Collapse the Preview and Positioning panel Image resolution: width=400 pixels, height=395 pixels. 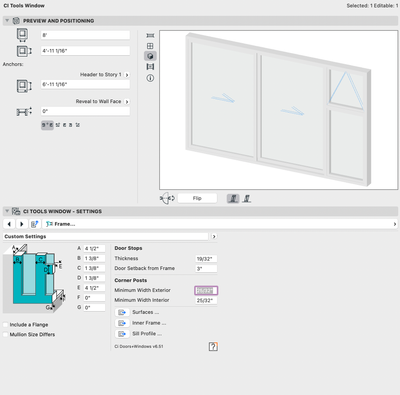coord(7,21)
